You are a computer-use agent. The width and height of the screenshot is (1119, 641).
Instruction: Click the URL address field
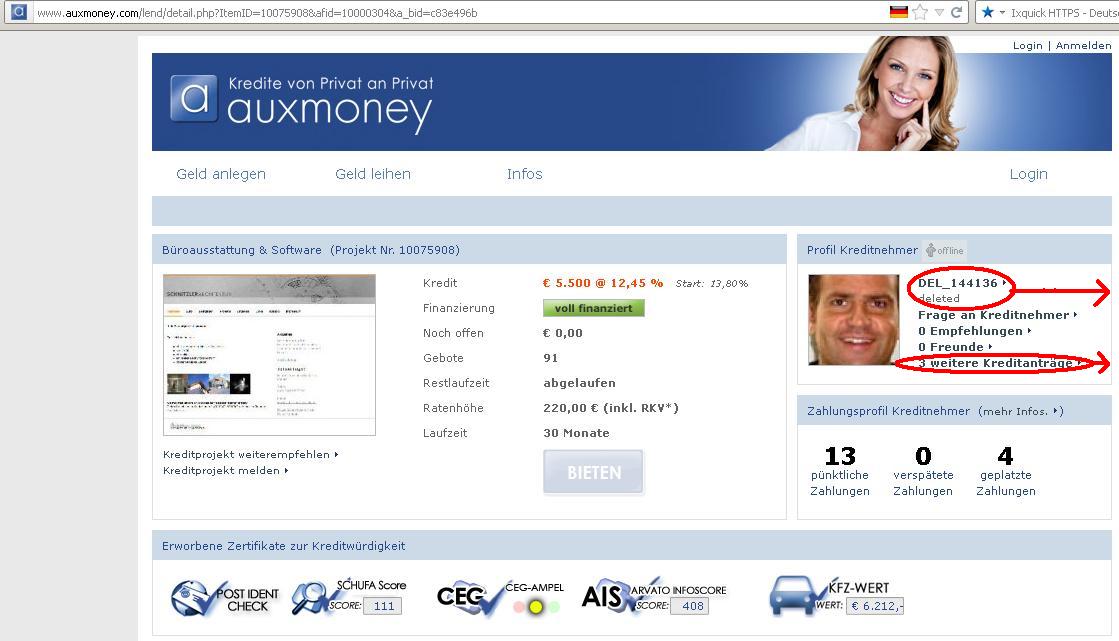click(457, 12)
